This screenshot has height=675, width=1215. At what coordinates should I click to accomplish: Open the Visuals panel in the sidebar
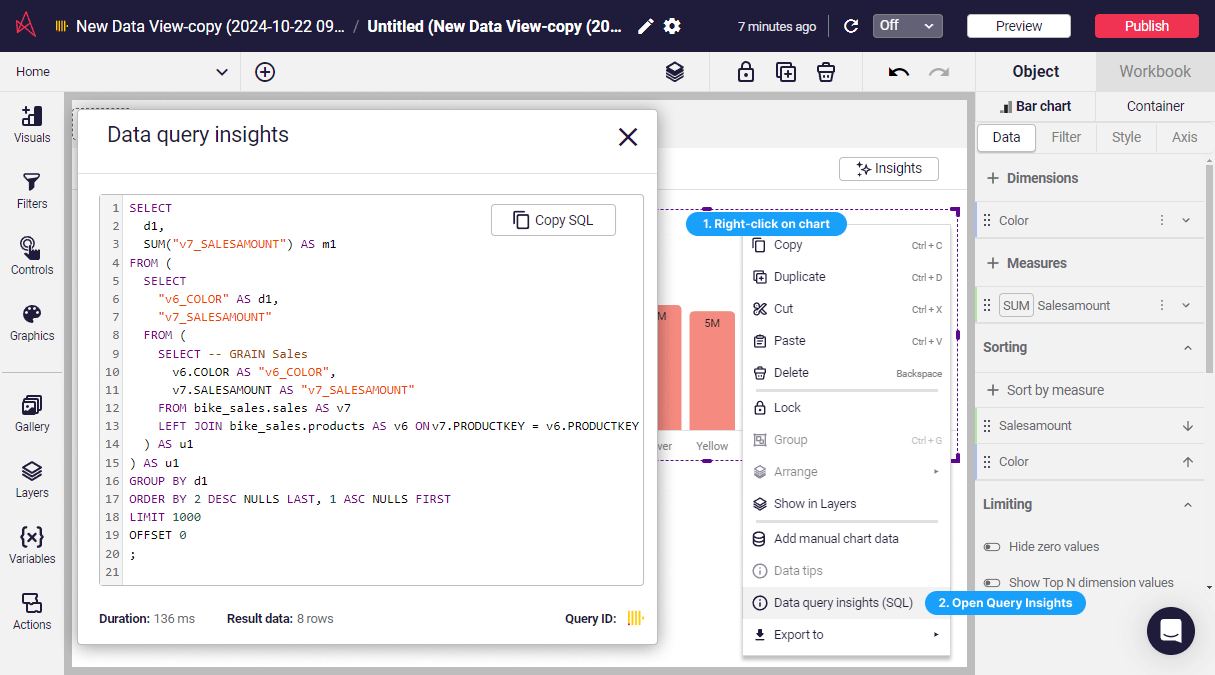[x=31, y=124]
